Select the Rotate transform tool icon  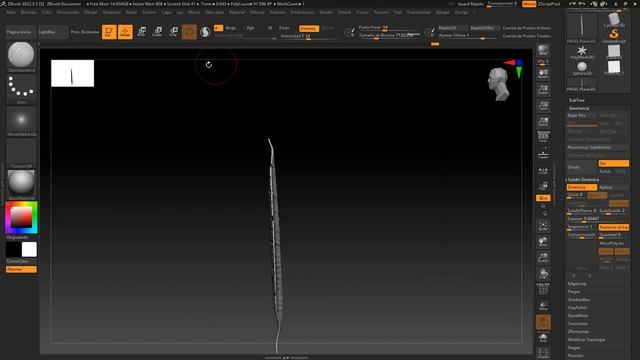(x=173, y=32)
